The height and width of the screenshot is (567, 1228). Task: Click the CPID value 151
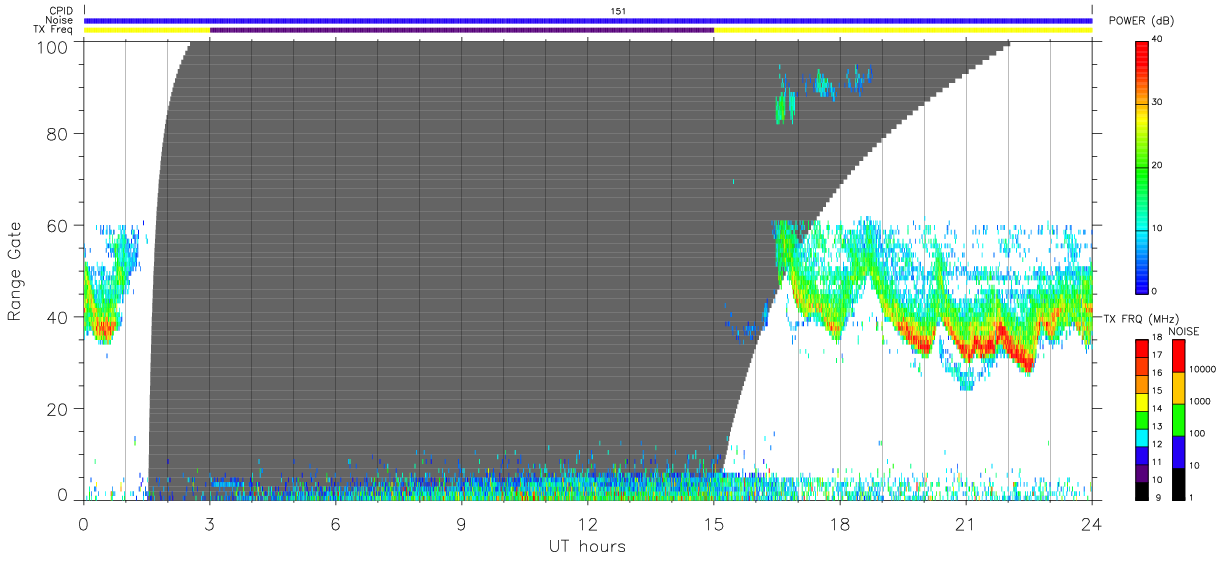pos(618,11)
